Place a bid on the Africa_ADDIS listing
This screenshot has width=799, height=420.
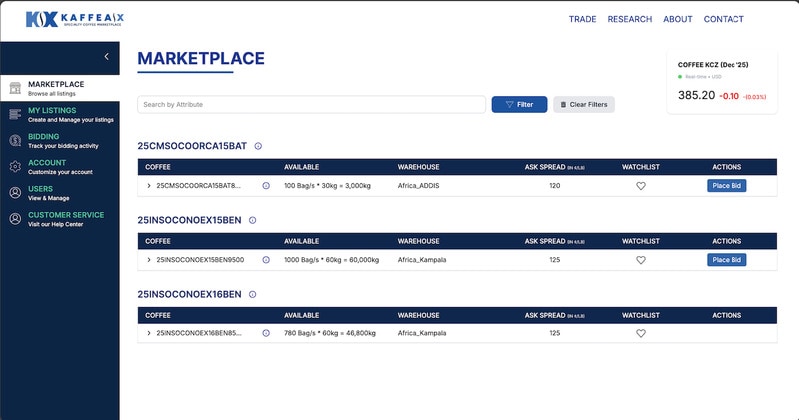point(726,186)
